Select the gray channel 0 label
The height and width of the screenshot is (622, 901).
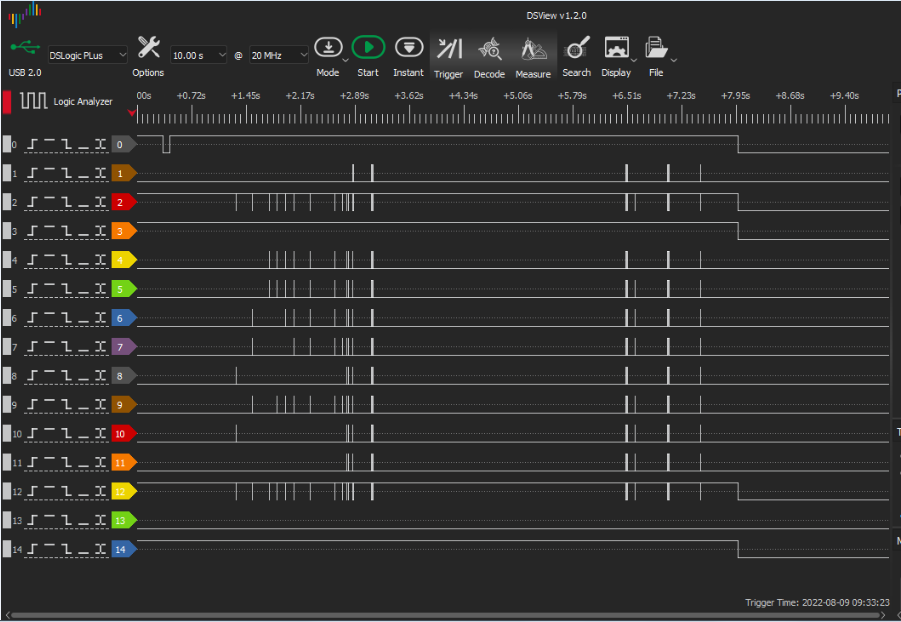124,144
